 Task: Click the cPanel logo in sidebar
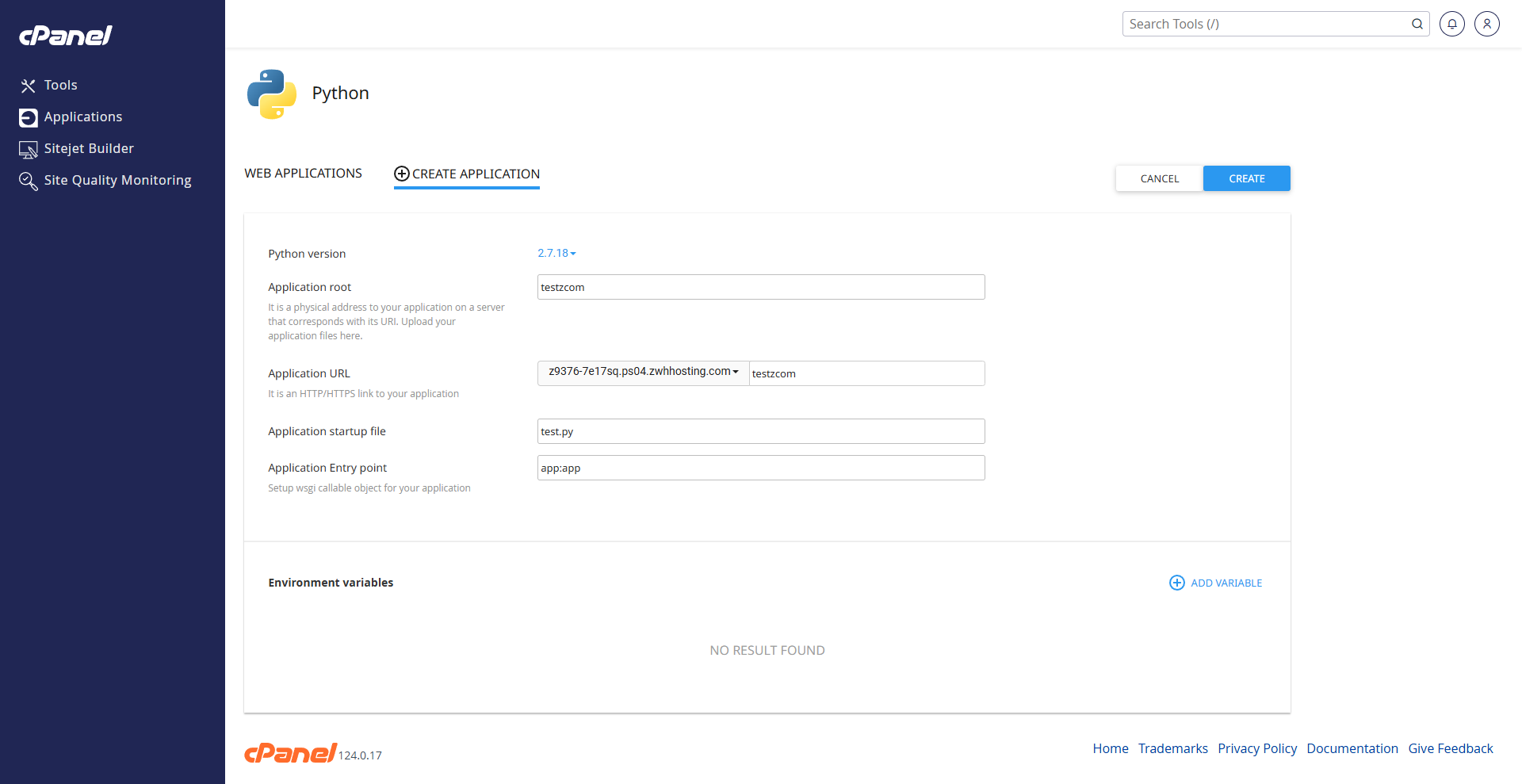coord(66,36)
